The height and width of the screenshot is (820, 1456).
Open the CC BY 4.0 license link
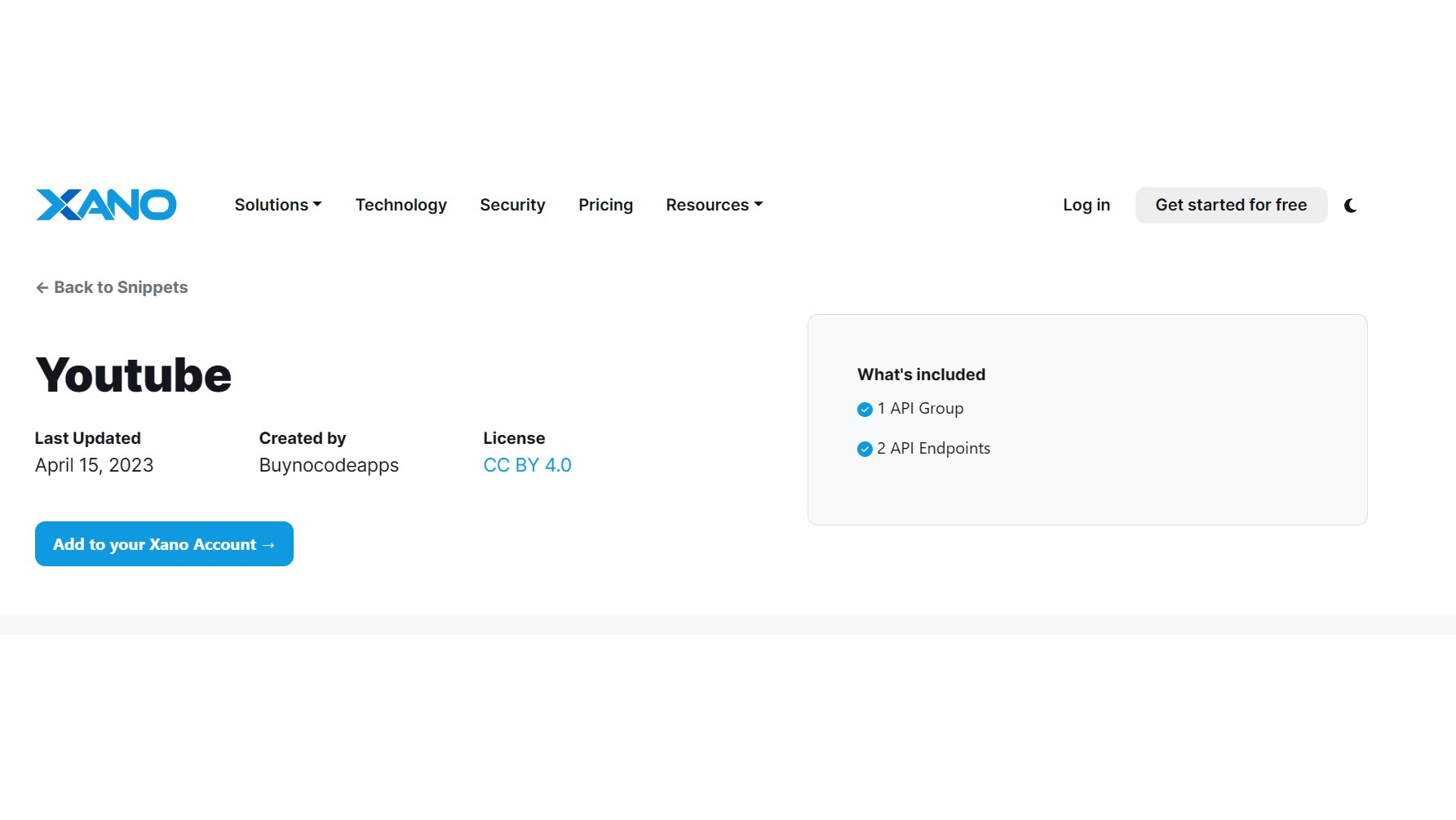(x=527, y=465)
